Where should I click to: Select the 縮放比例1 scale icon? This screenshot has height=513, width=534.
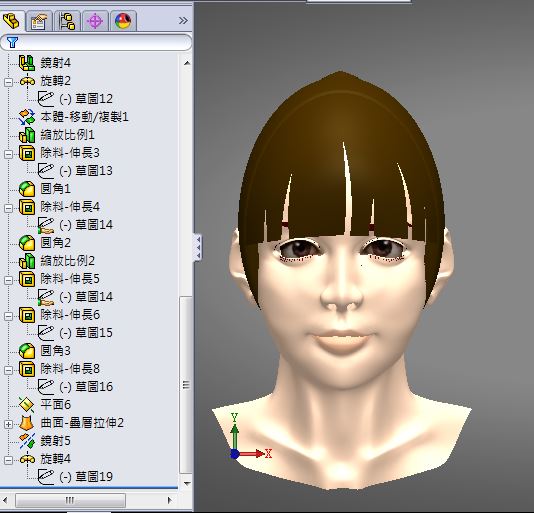(x=27, y=135)
